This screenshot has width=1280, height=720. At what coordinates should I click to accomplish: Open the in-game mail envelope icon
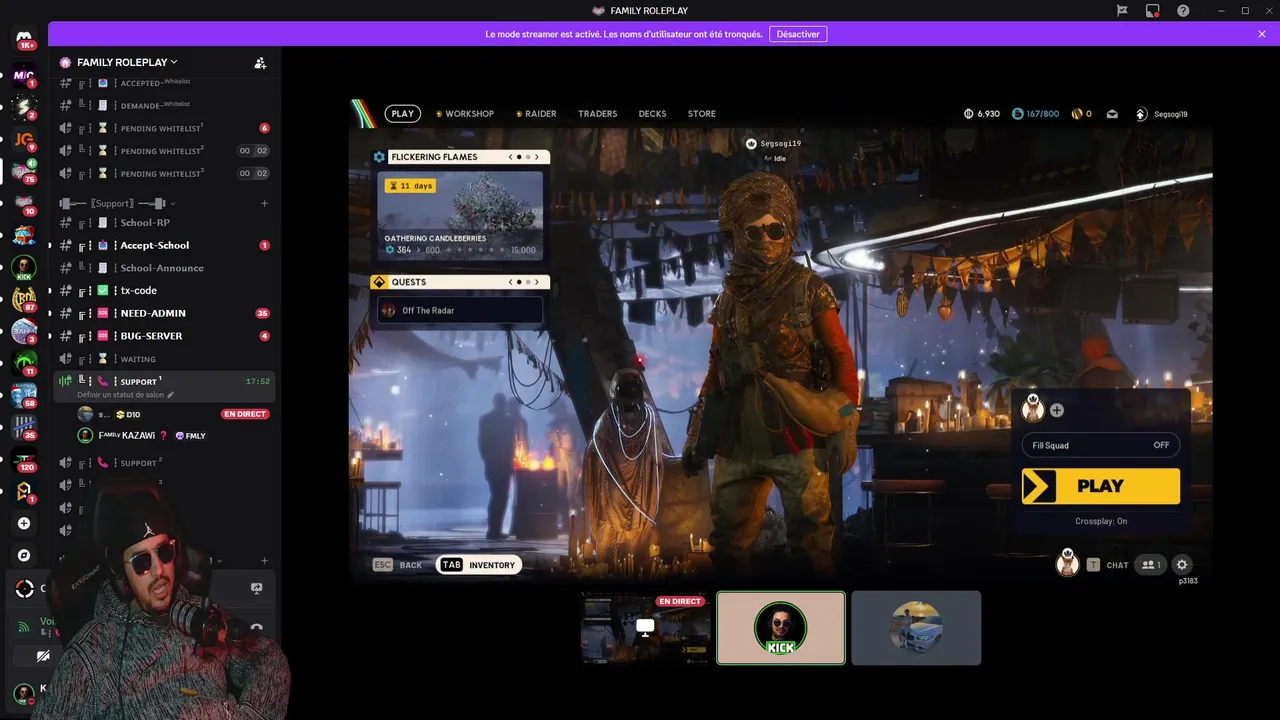click(x=1112, y=114)
